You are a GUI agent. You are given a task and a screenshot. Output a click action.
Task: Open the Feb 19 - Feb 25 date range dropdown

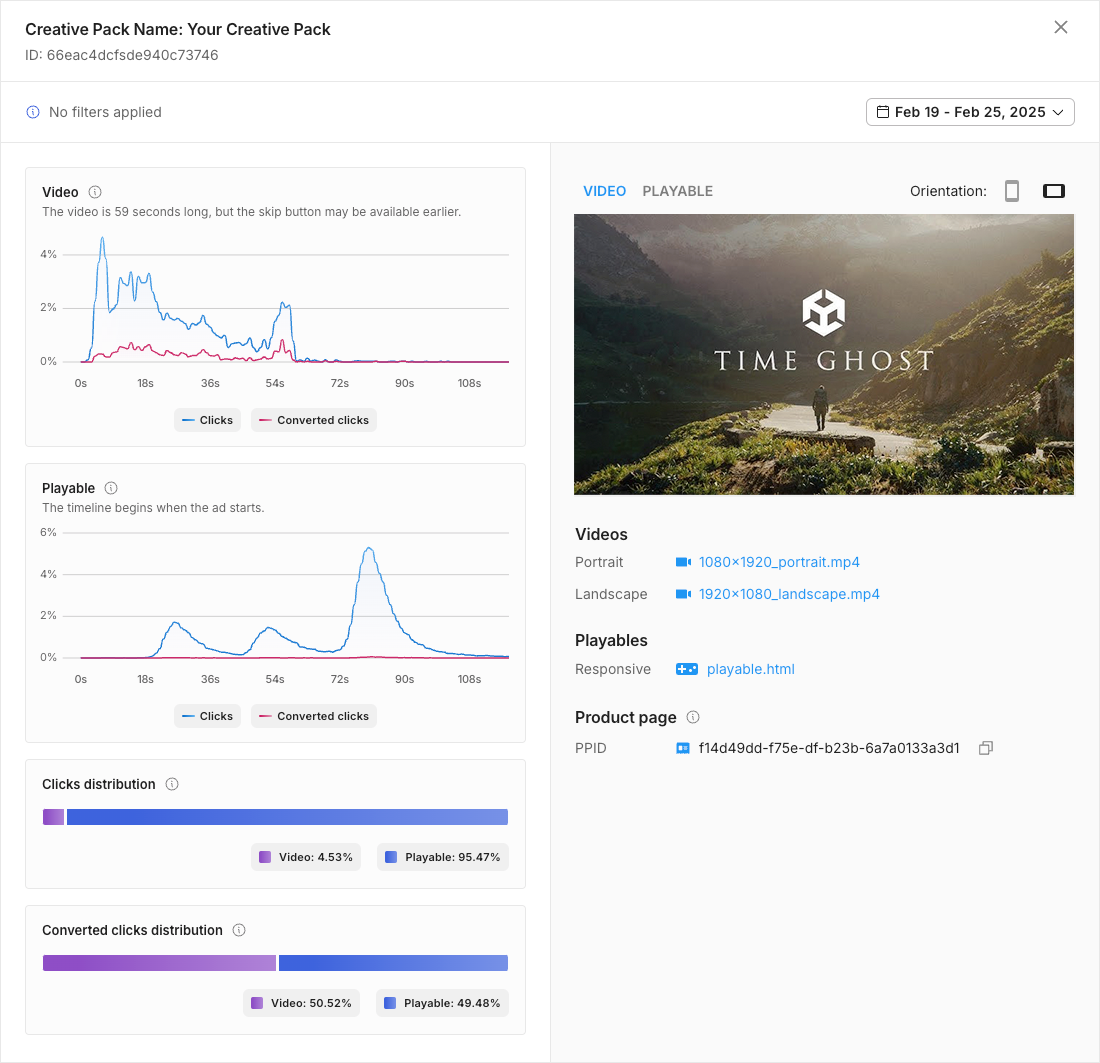(x=970, y=112)
